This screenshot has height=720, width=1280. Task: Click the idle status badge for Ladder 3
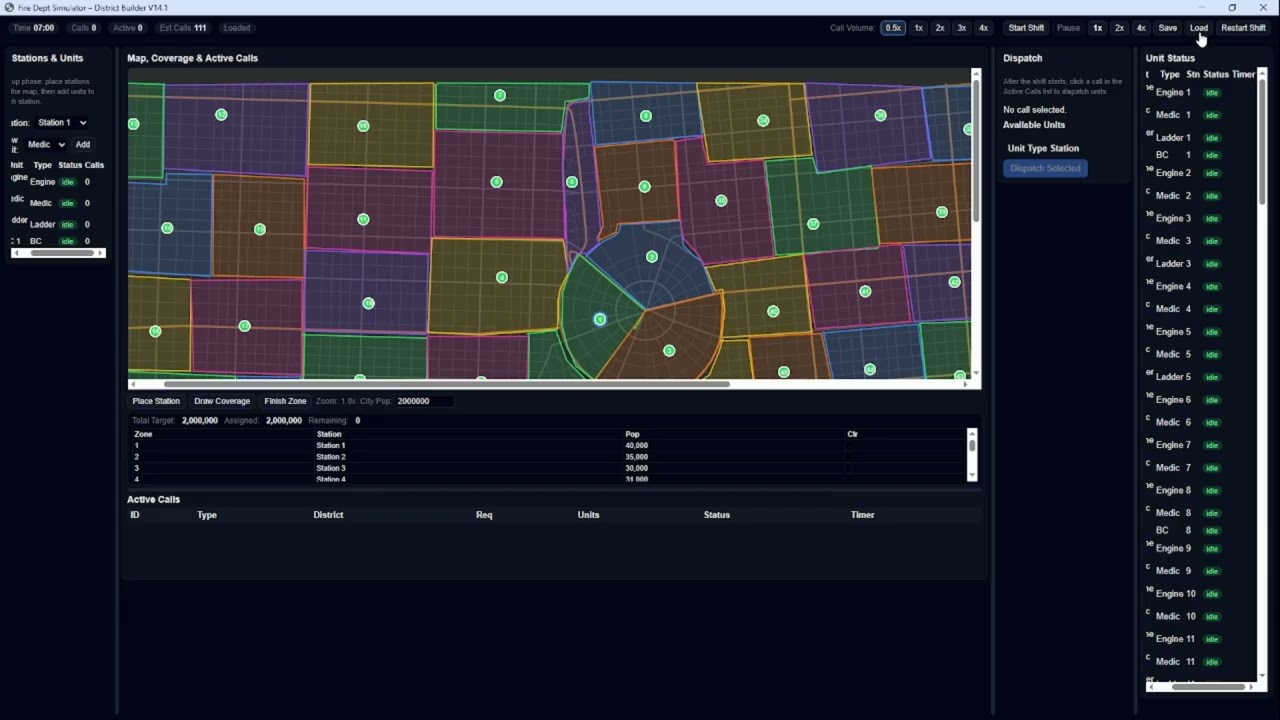tap(1213, 264)
